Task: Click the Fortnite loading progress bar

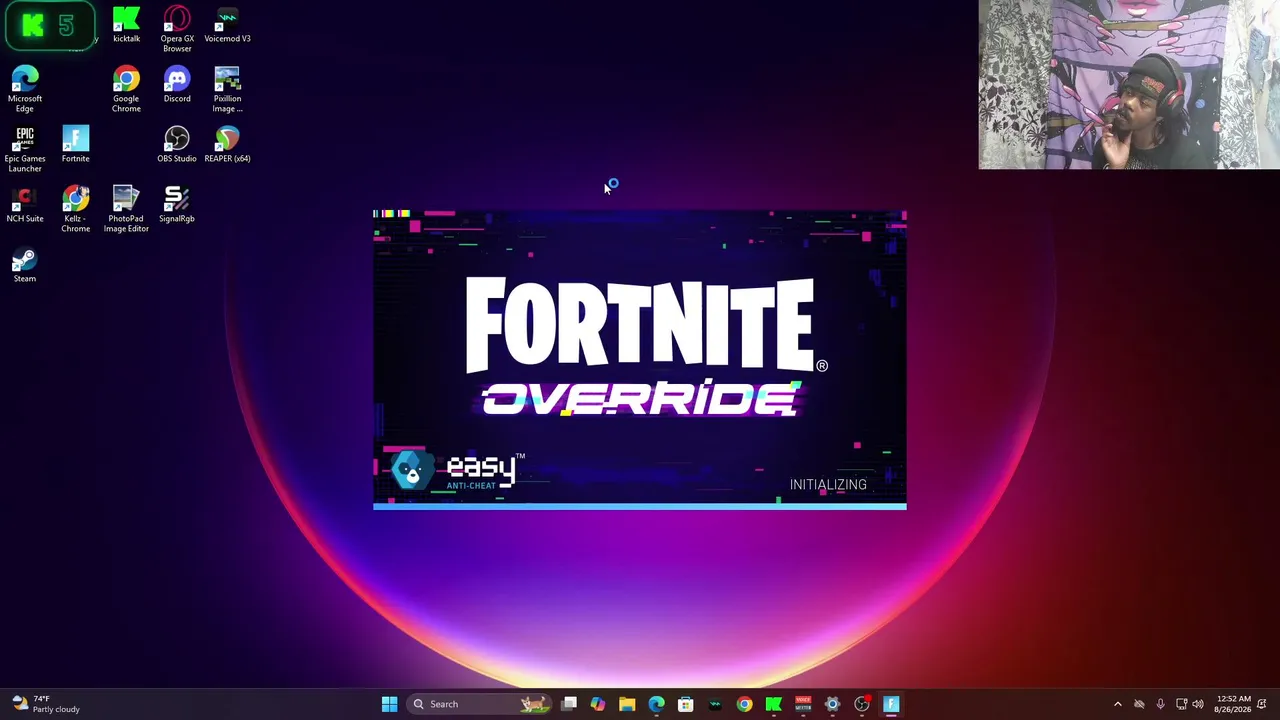Action: pyautogui.click(x=640, y=506)
